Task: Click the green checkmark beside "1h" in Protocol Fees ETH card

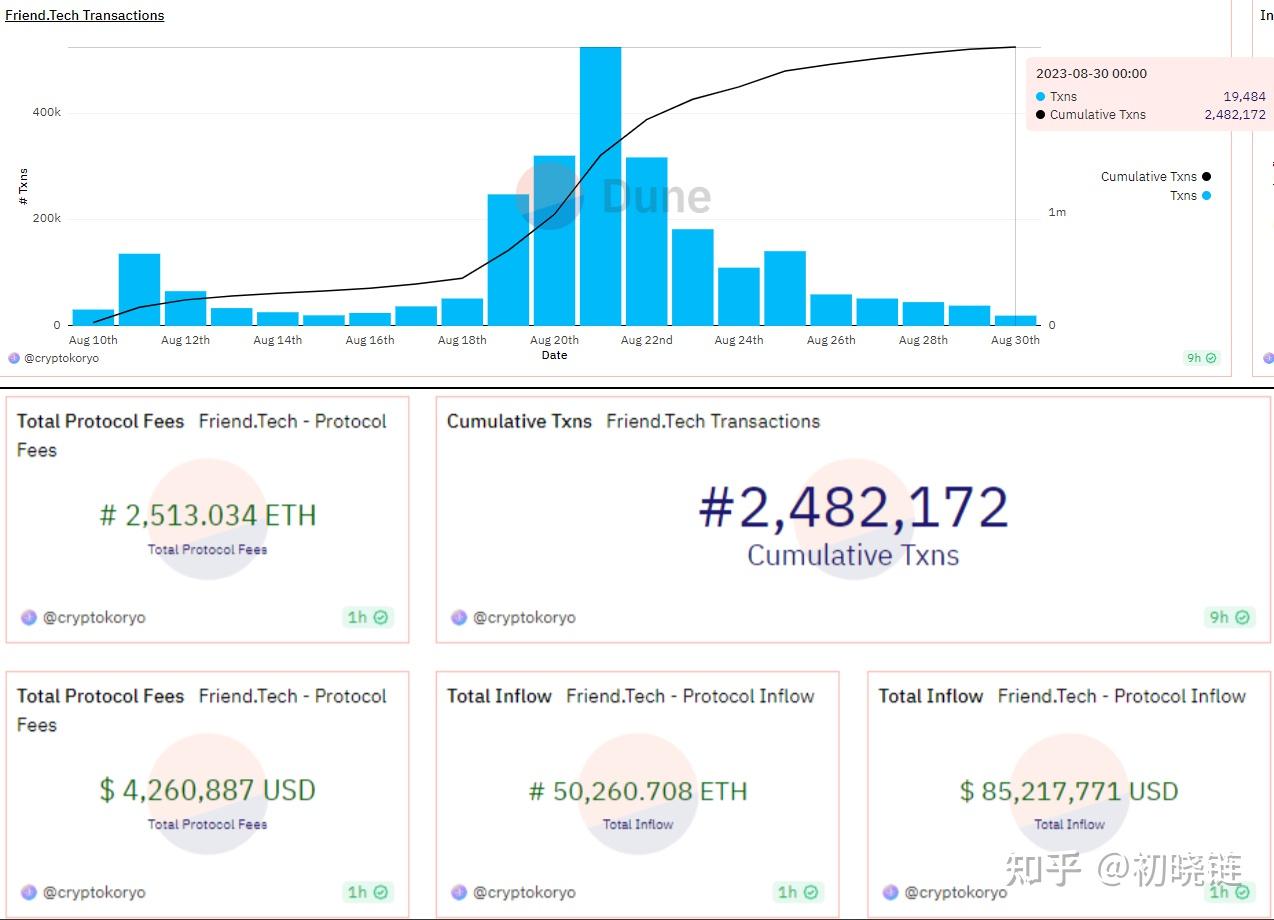Action: coord(382,617)
